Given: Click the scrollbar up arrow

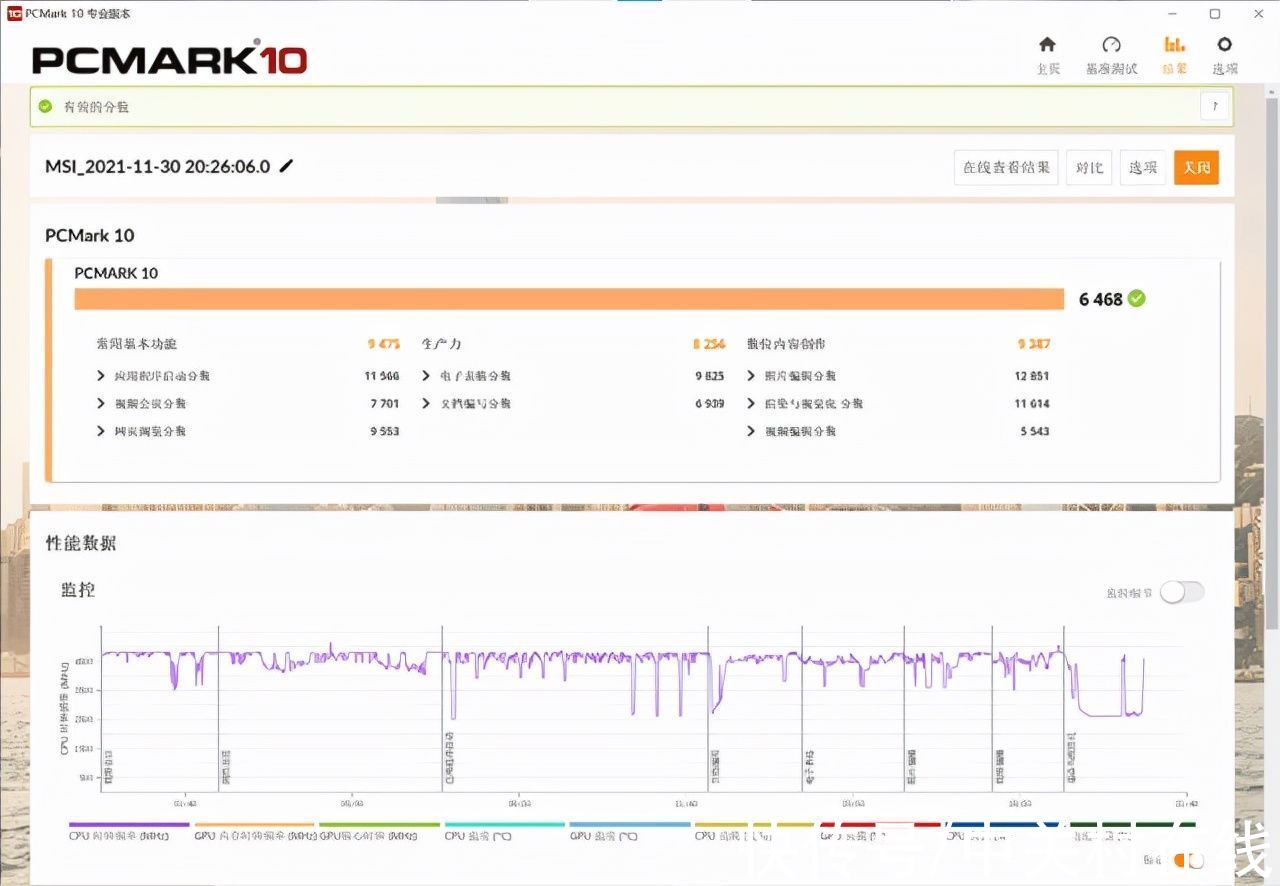Looking at the screenshot, I should 1272,91.
